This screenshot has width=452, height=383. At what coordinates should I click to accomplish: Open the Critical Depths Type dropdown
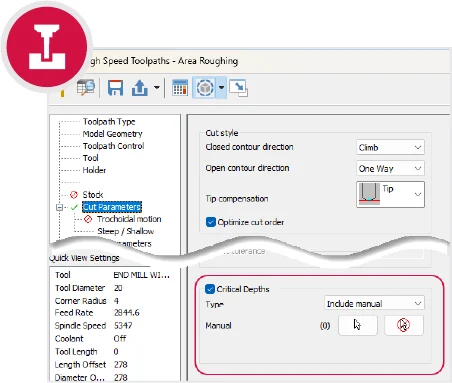374,303
